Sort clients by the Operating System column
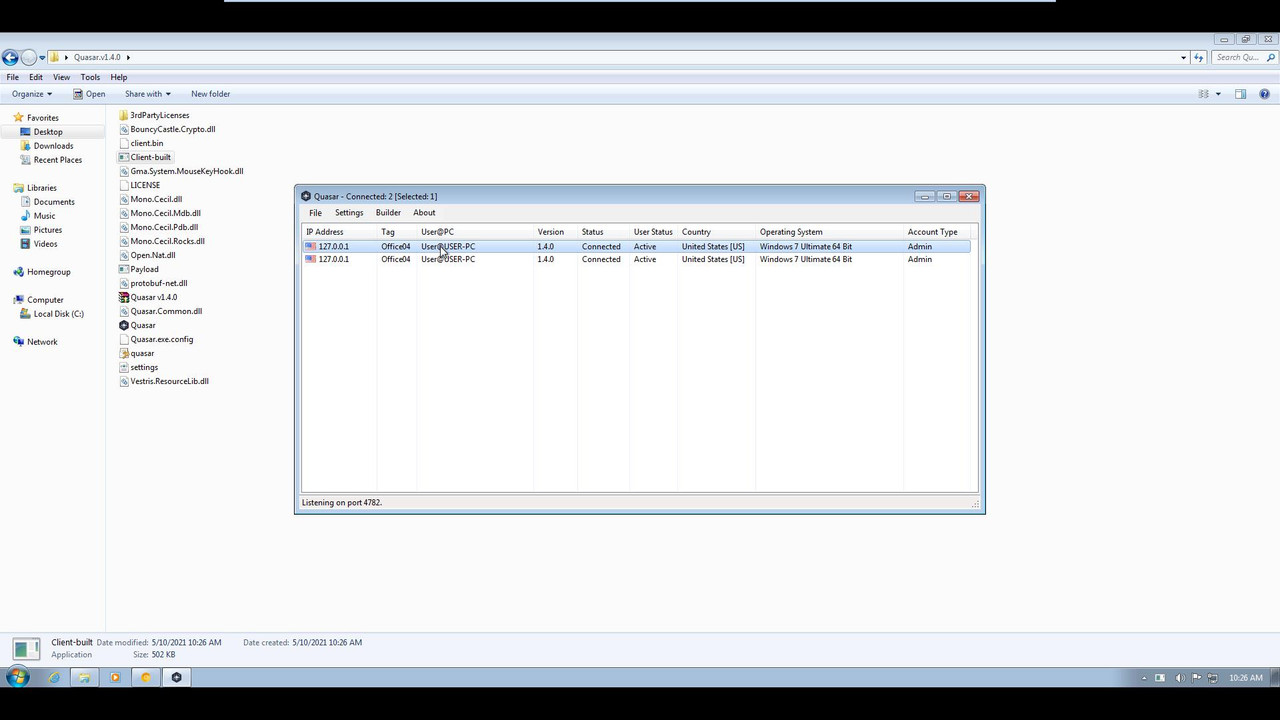Screen dimensions: 1280x720 [x=829, y=232]
